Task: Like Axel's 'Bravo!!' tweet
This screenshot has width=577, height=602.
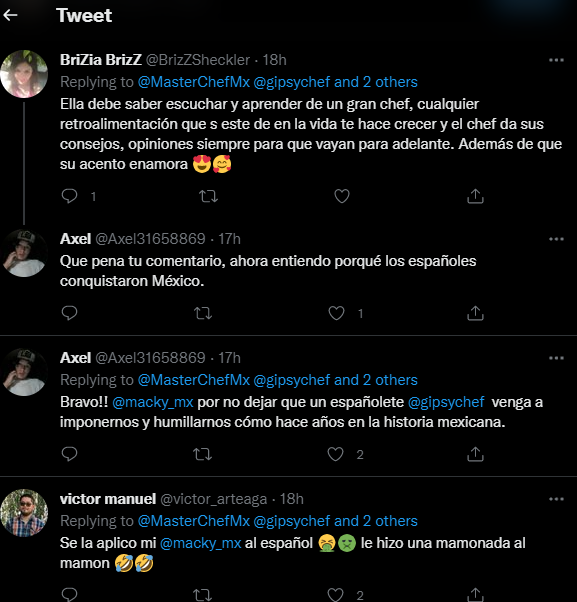Action: coord(335,454)
